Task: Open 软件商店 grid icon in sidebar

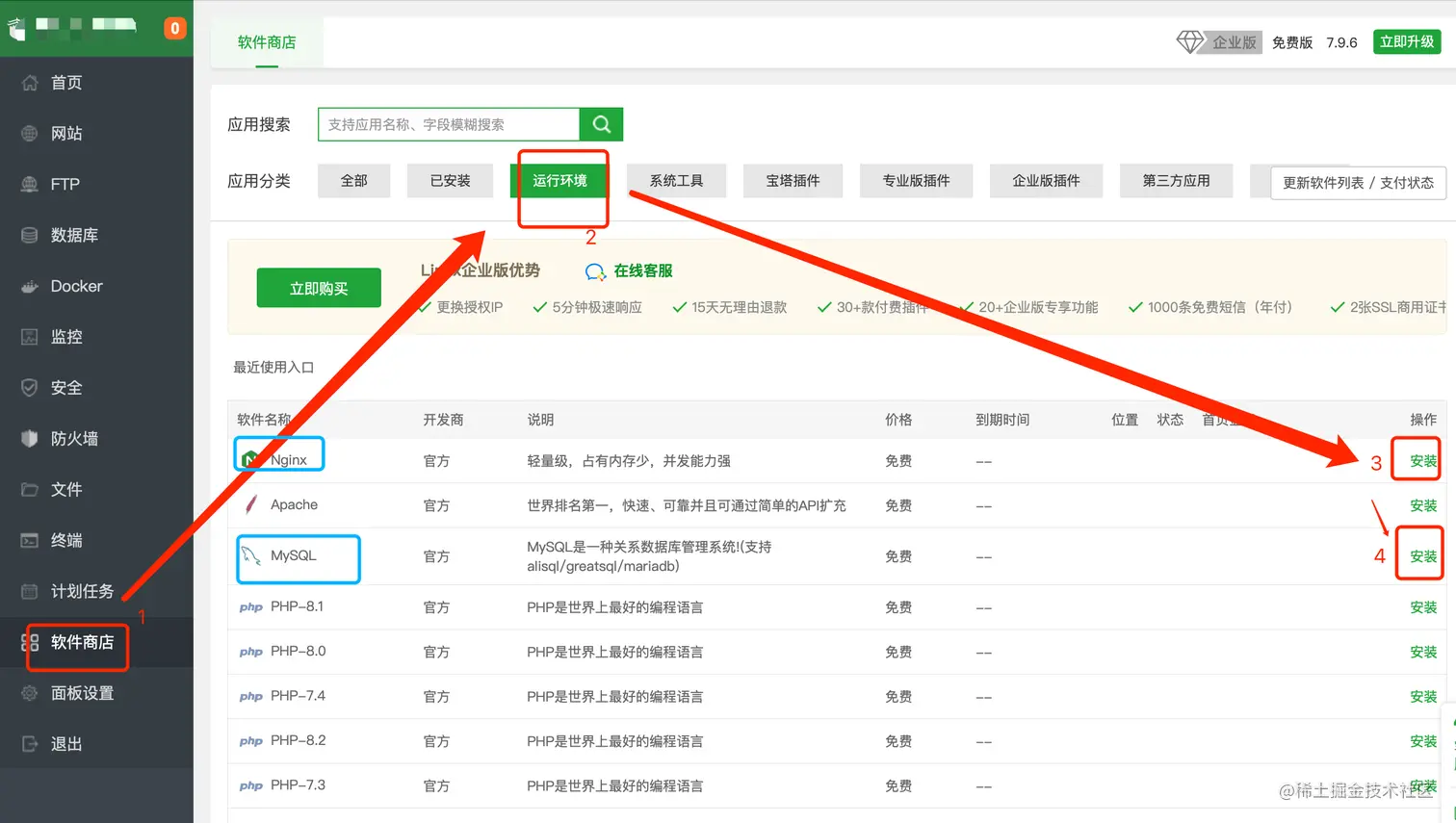Action: (x=30, y=642)
